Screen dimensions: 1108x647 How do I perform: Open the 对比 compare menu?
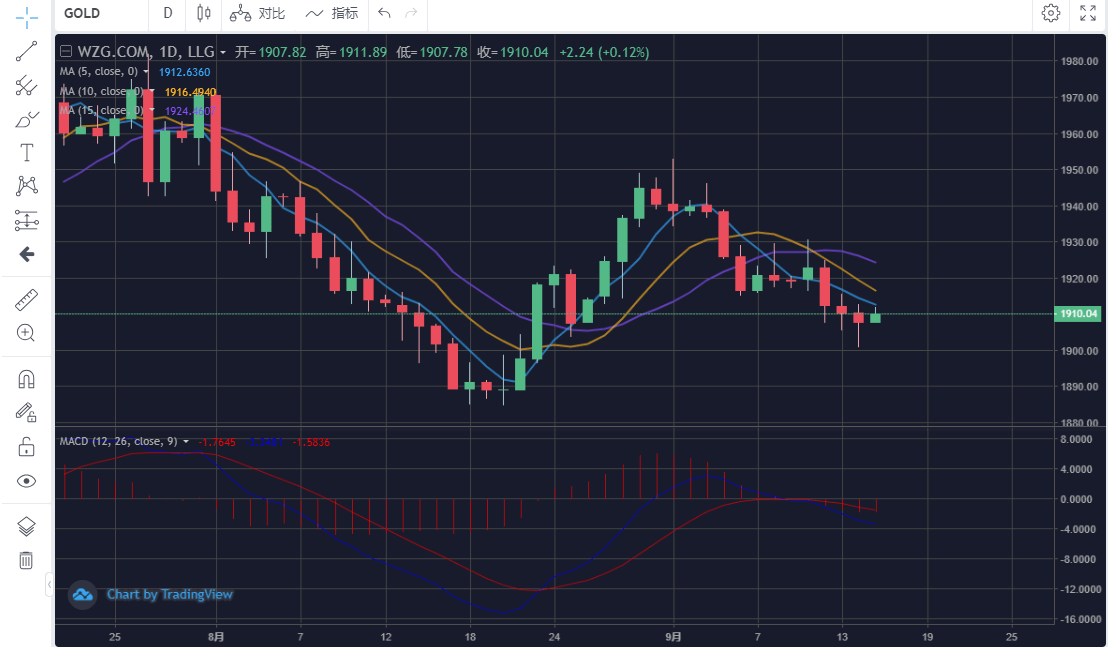[257, 13]
